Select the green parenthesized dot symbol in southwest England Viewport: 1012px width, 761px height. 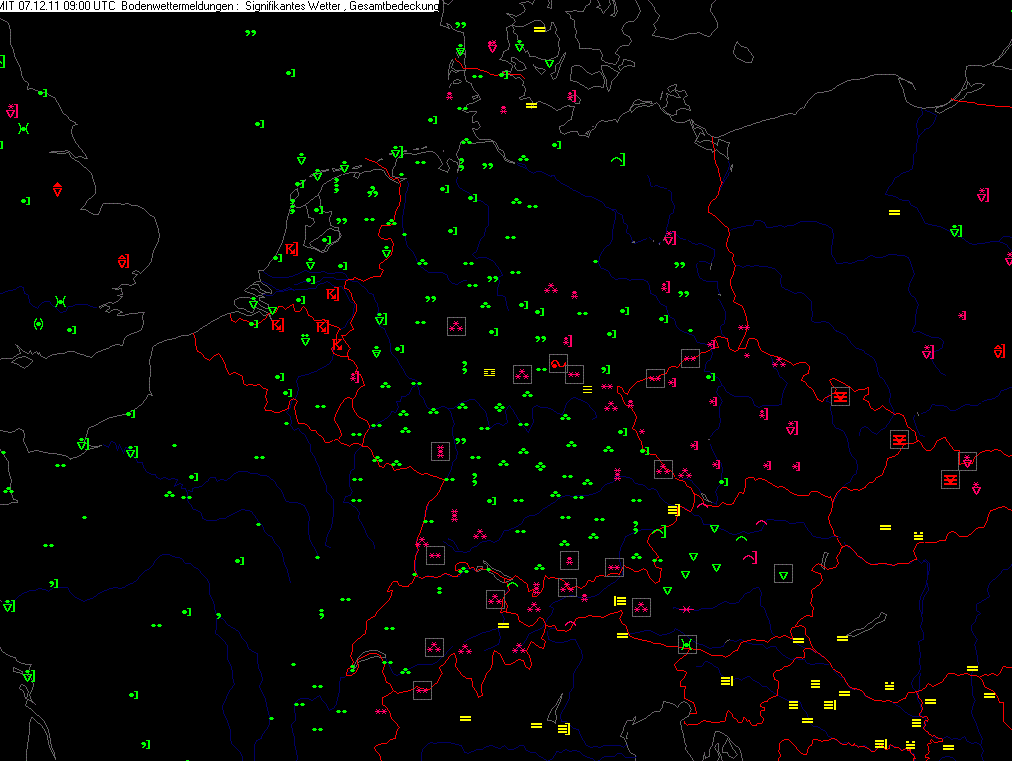tap(38, 323)
